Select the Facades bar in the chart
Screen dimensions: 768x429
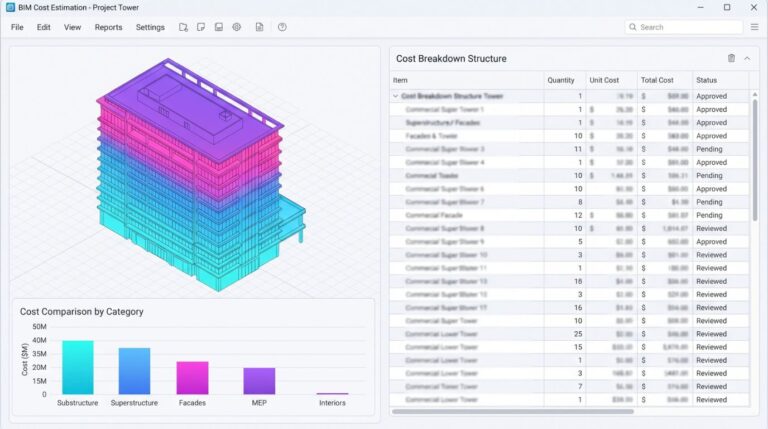(x=192, y=378)
